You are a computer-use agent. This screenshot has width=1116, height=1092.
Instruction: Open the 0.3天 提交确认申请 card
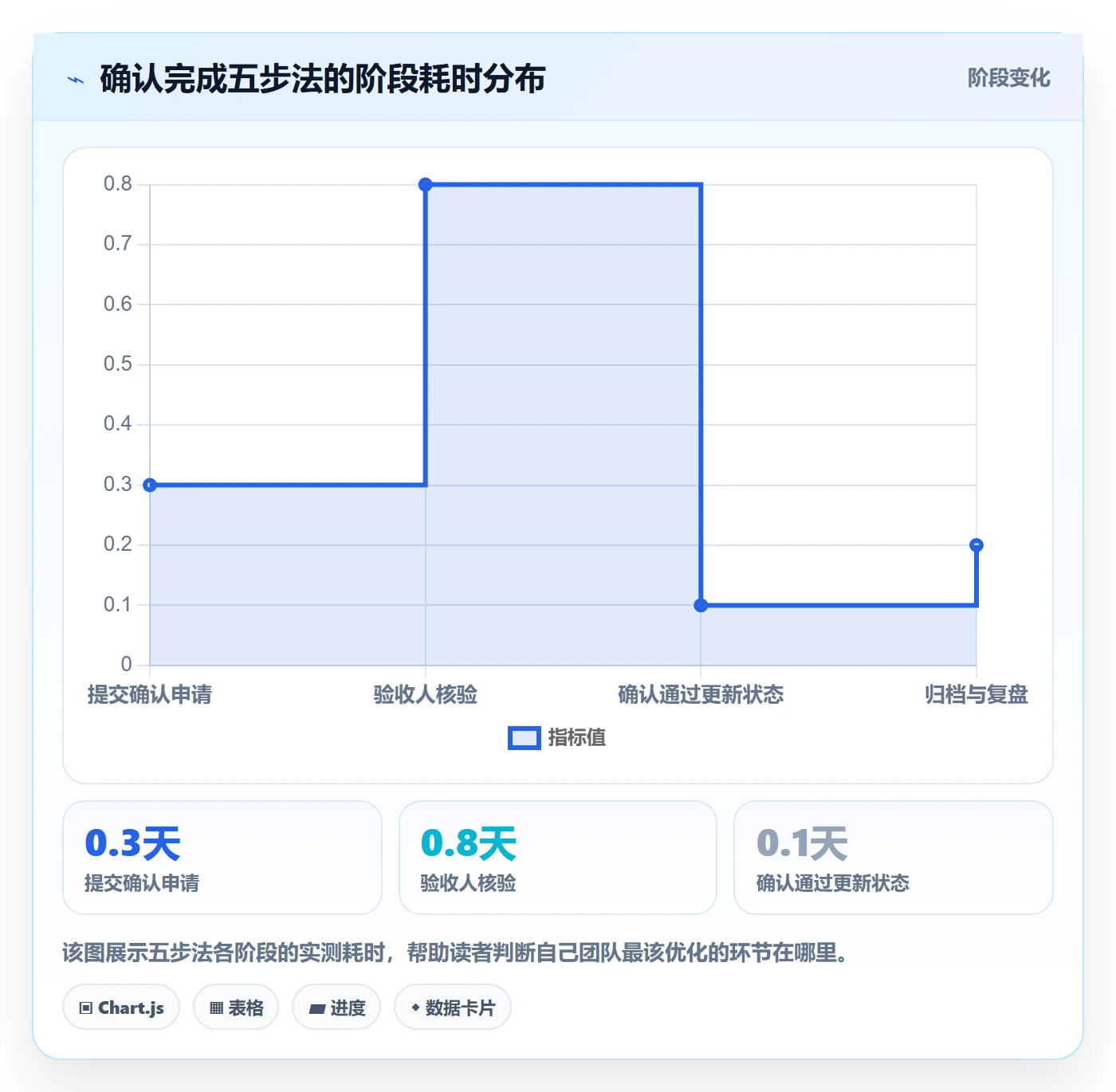click(222, 858)
